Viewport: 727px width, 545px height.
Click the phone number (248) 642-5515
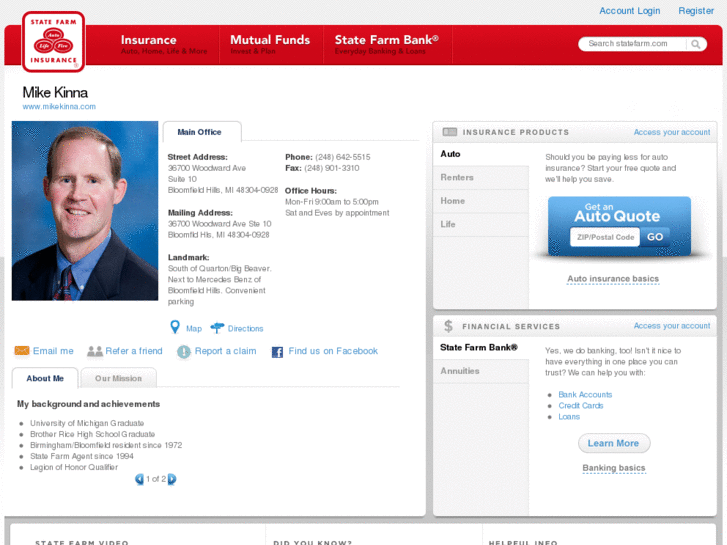click(343, 157)
